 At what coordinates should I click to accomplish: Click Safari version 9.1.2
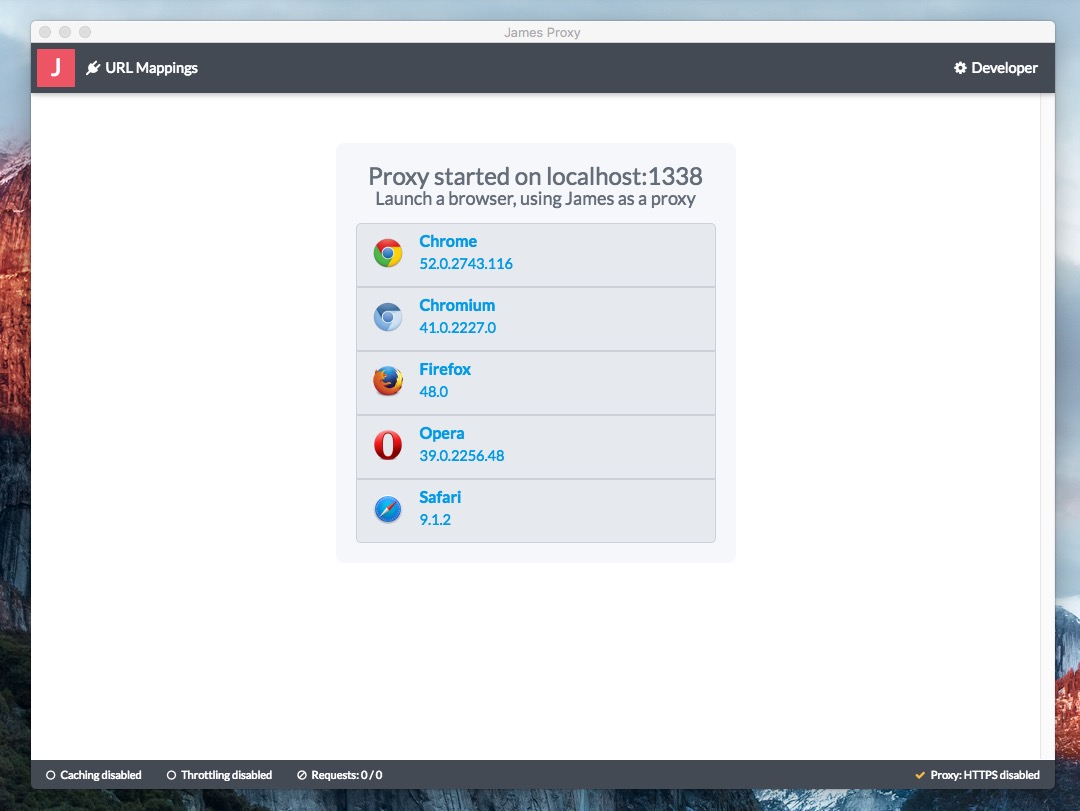435,520
